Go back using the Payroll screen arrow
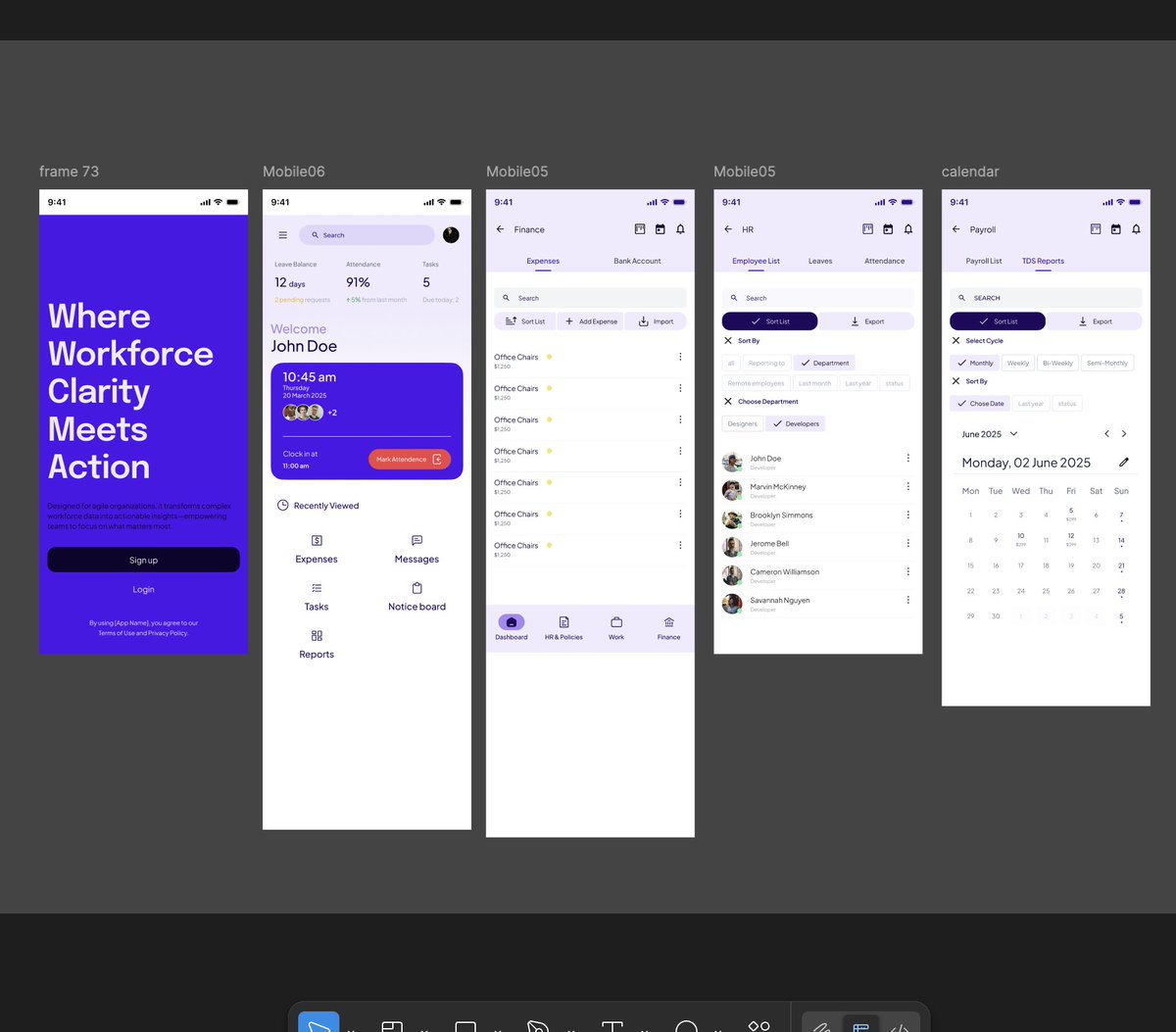Image resolution: width=1176 pixels, height=1032 pixels. pos(955,229)
